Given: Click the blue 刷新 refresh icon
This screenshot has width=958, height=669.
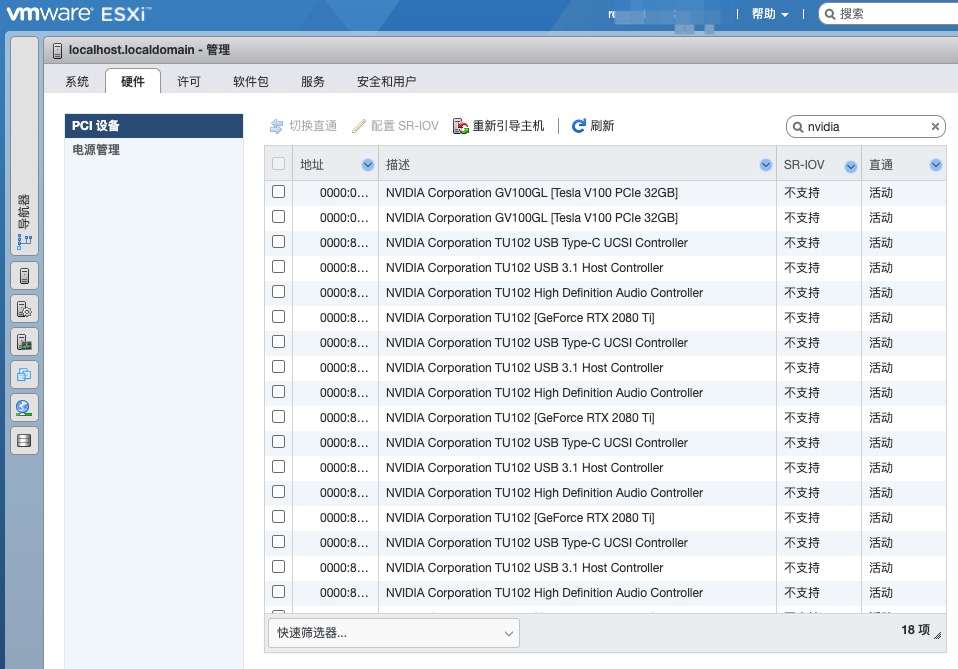Looking at the screenshot, I should tap(579, 126).
